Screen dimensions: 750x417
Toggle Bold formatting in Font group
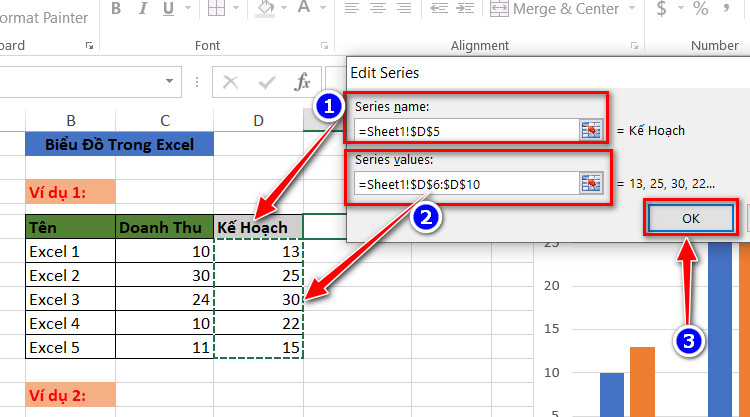[x=116, y=9]
